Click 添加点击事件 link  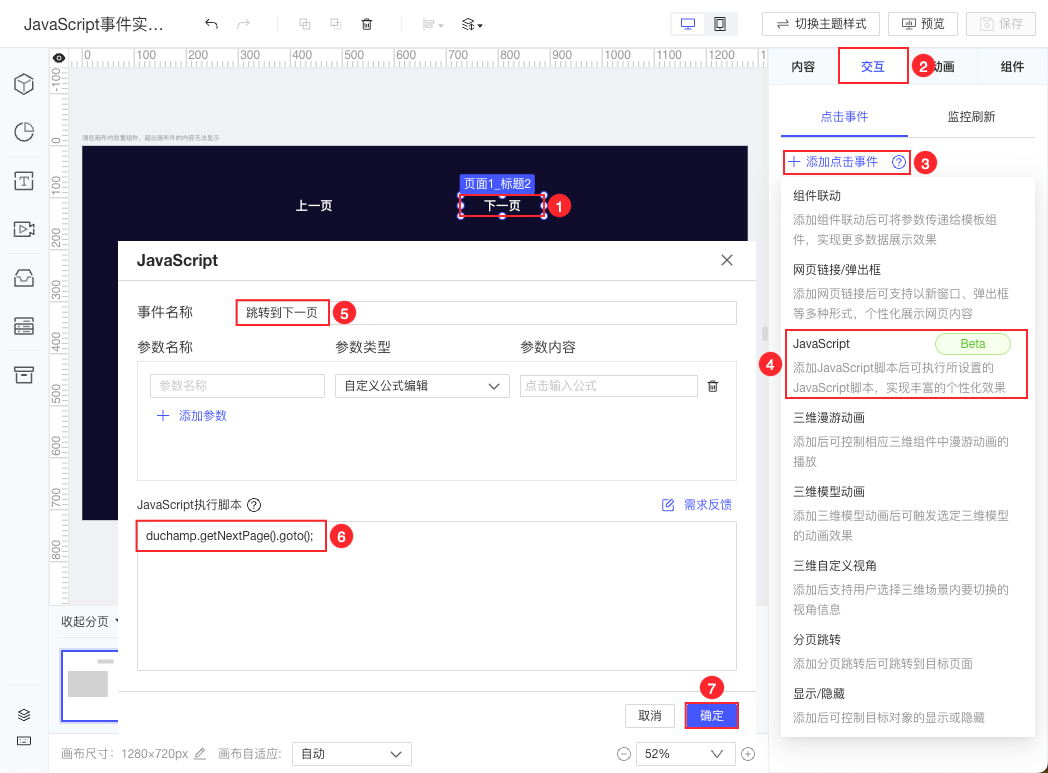pyautogui.click(x=833, y=162)
